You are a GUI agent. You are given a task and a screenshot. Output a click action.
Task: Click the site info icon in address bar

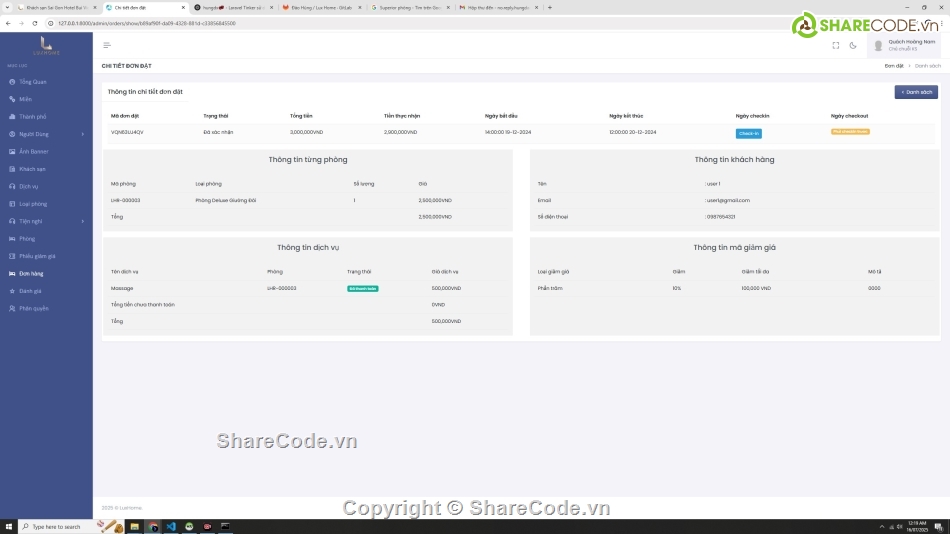(x=51, y=24)
